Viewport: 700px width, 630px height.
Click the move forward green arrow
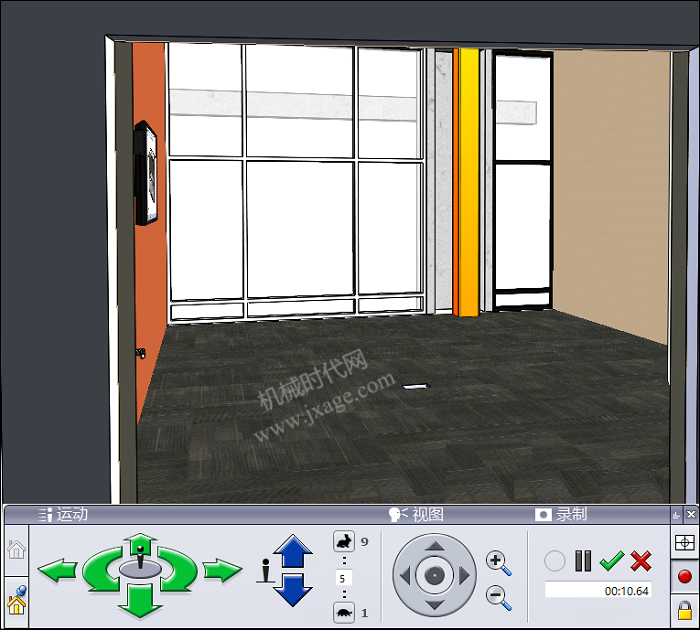[140, 543]
